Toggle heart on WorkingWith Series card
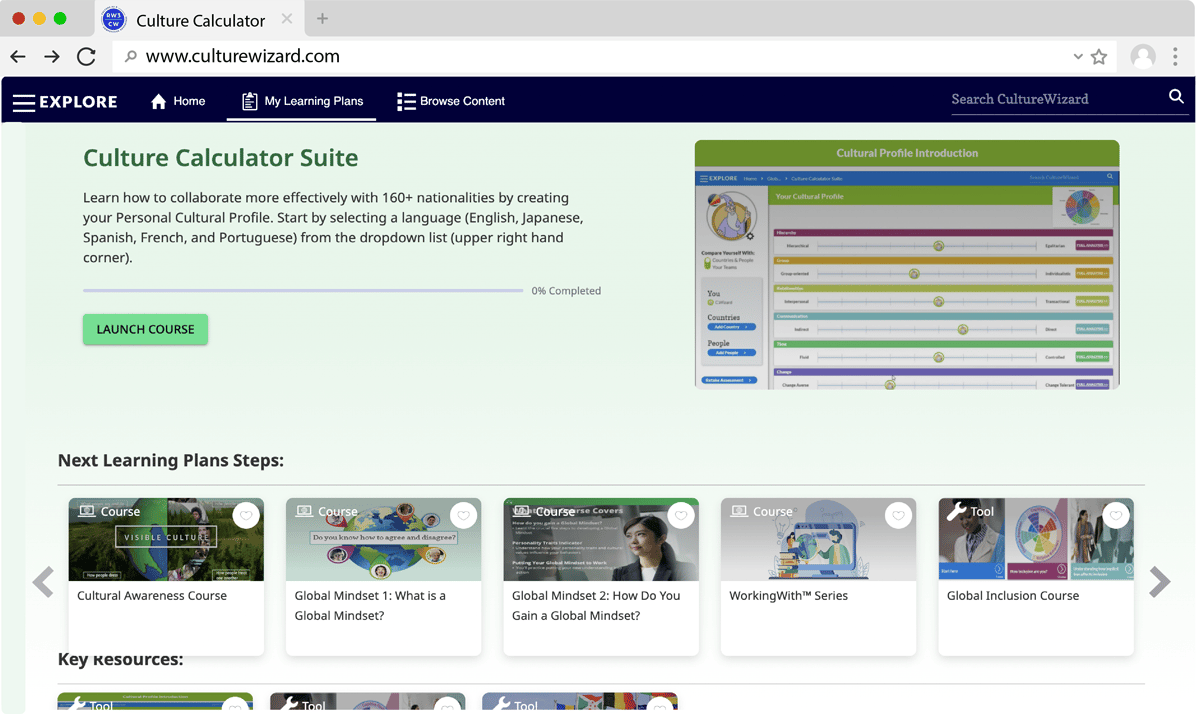Image resolution: width=1200 pixels, height=714 pixels. coord(898,516)
